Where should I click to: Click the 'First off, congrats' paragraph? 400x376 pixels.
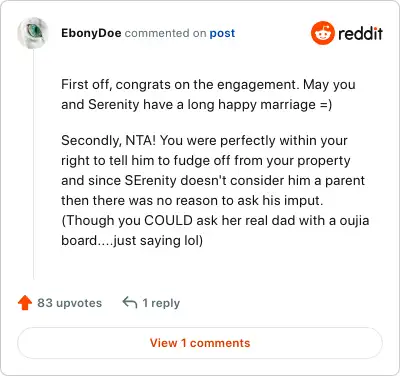coord(208,94)
